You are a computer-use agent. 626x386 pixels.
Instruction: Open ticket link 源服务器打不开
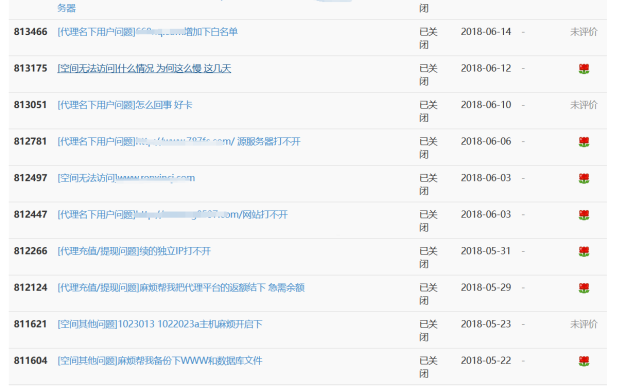[x=179, y=142]
